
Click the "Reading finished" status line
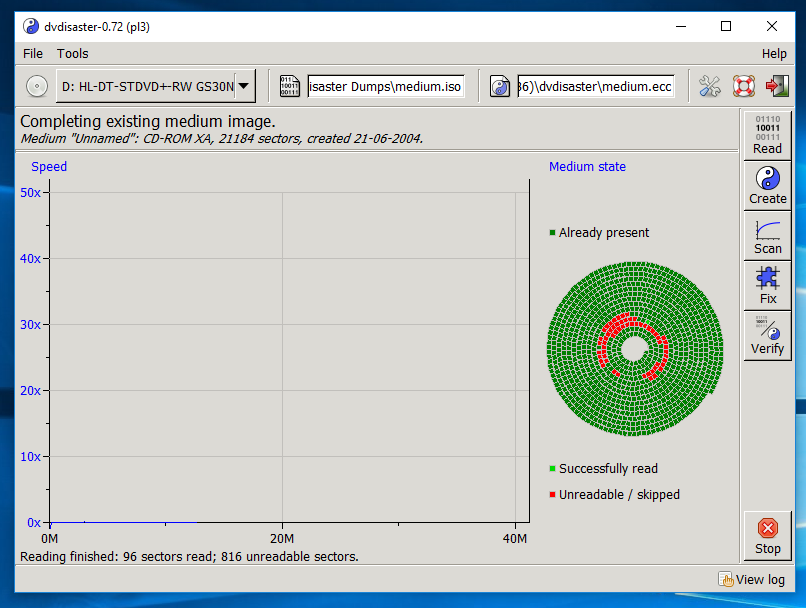[189, 557]
